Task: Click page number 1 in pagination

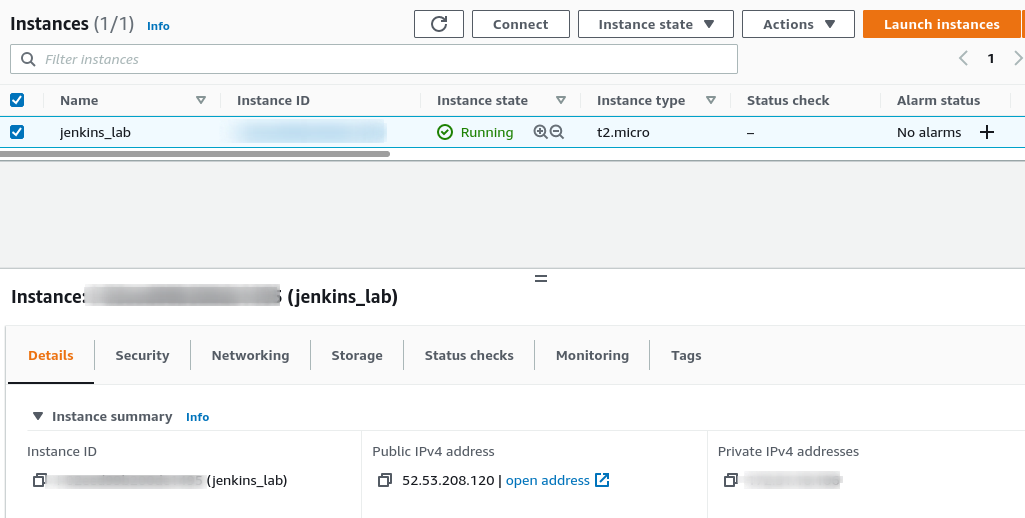Action: pyautogui.click(x=990, y=59)
